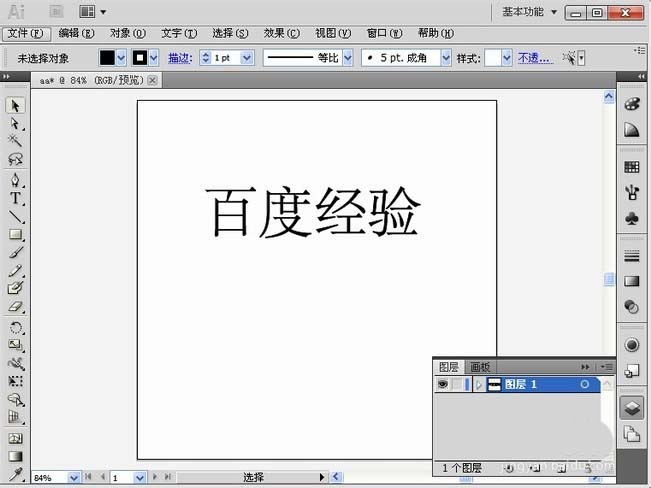Select the Perspective Grid tool
The image size is (651, 488).
(15, 417)
